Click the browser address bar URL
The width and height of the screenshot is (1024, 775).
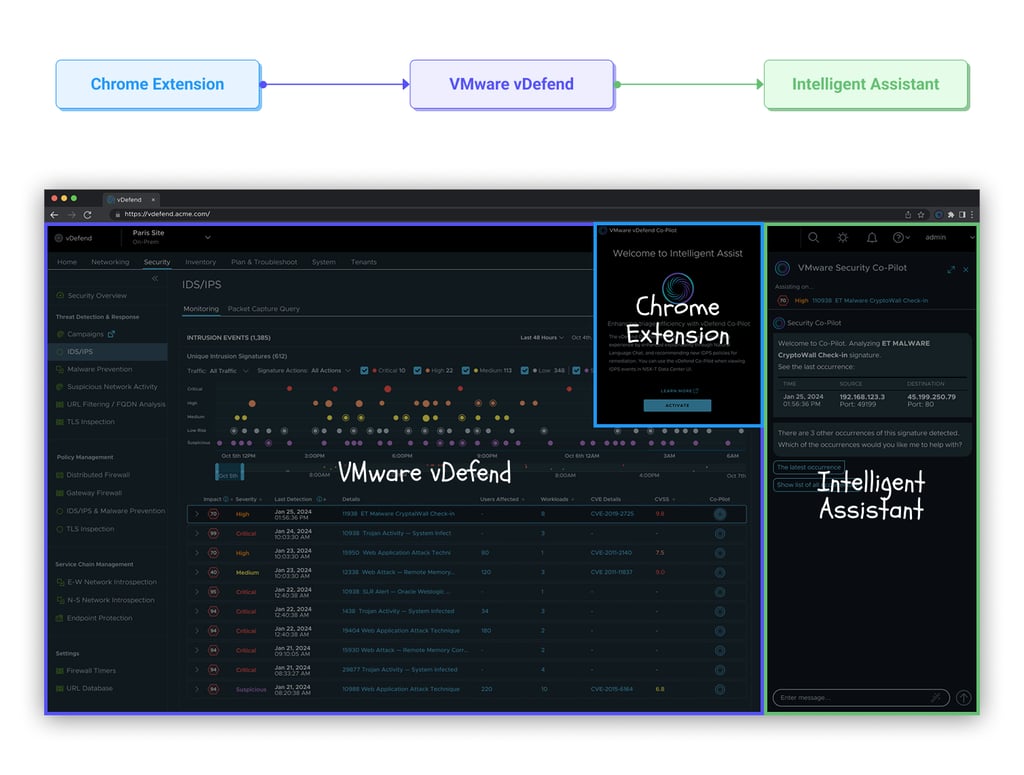[x=167, y=214]
